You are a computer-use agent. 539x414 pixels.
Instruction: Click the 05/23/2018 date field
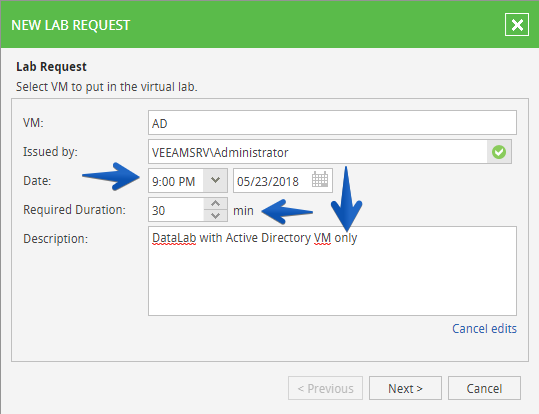283,181
